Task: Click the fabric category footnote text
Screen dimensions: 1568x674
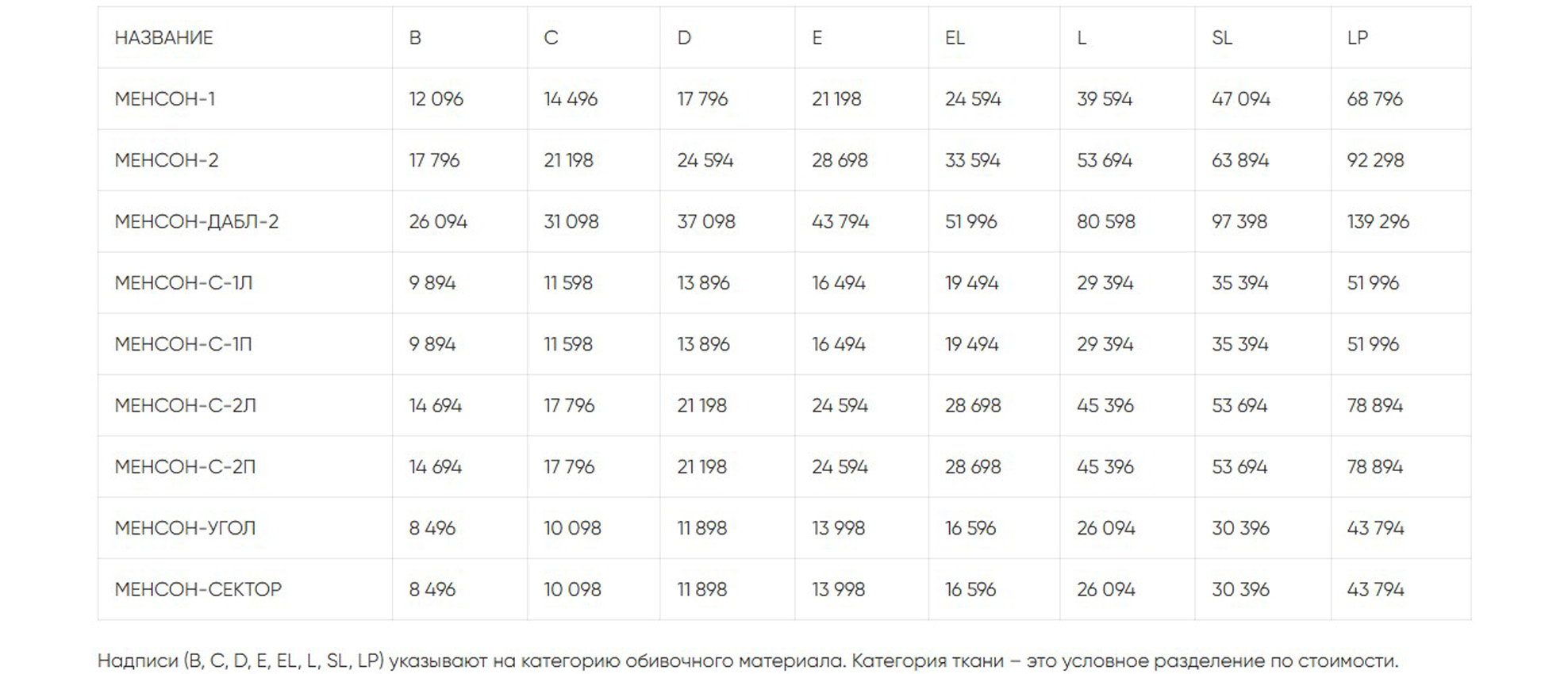Action: (747, 661)
